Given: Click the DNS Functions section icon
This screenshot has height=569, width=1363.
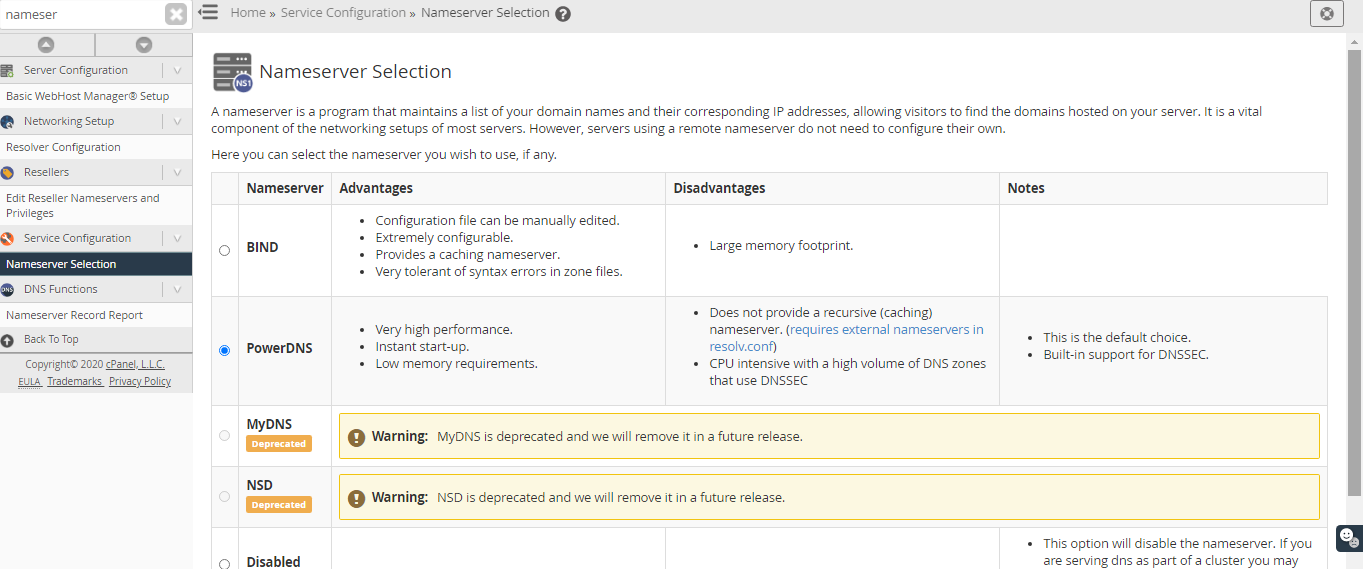Looking at the screenshot, I should [x=8, y=290].
